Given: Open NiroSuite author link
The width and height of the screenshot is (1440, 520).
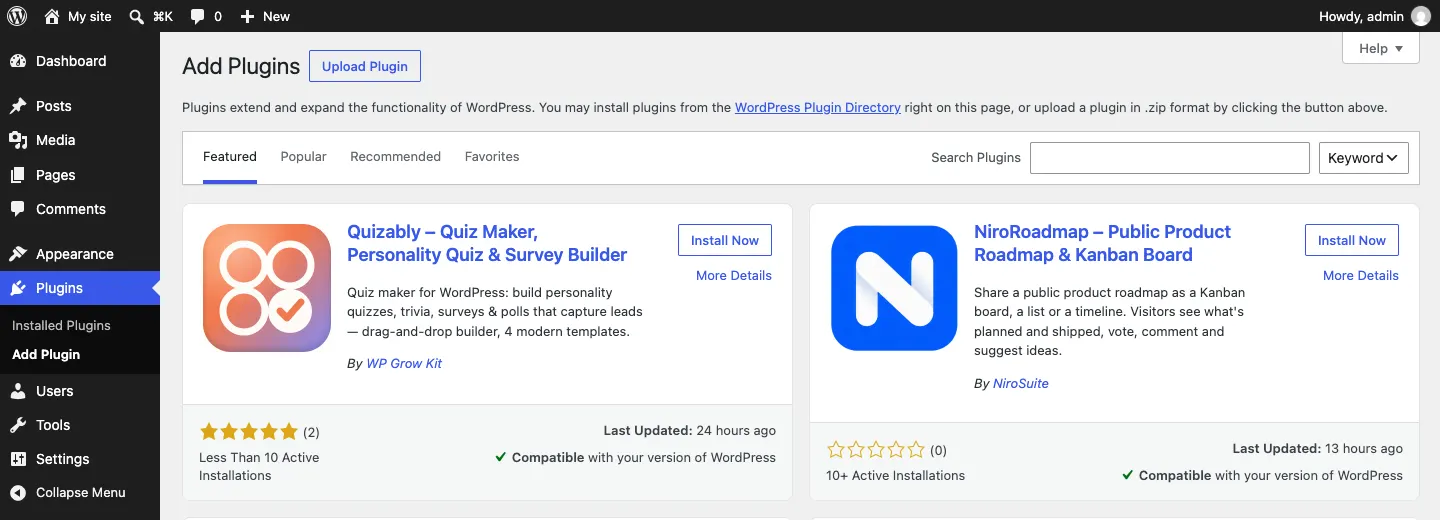Looking at the screenshot, I should (x=1021, y=384).
